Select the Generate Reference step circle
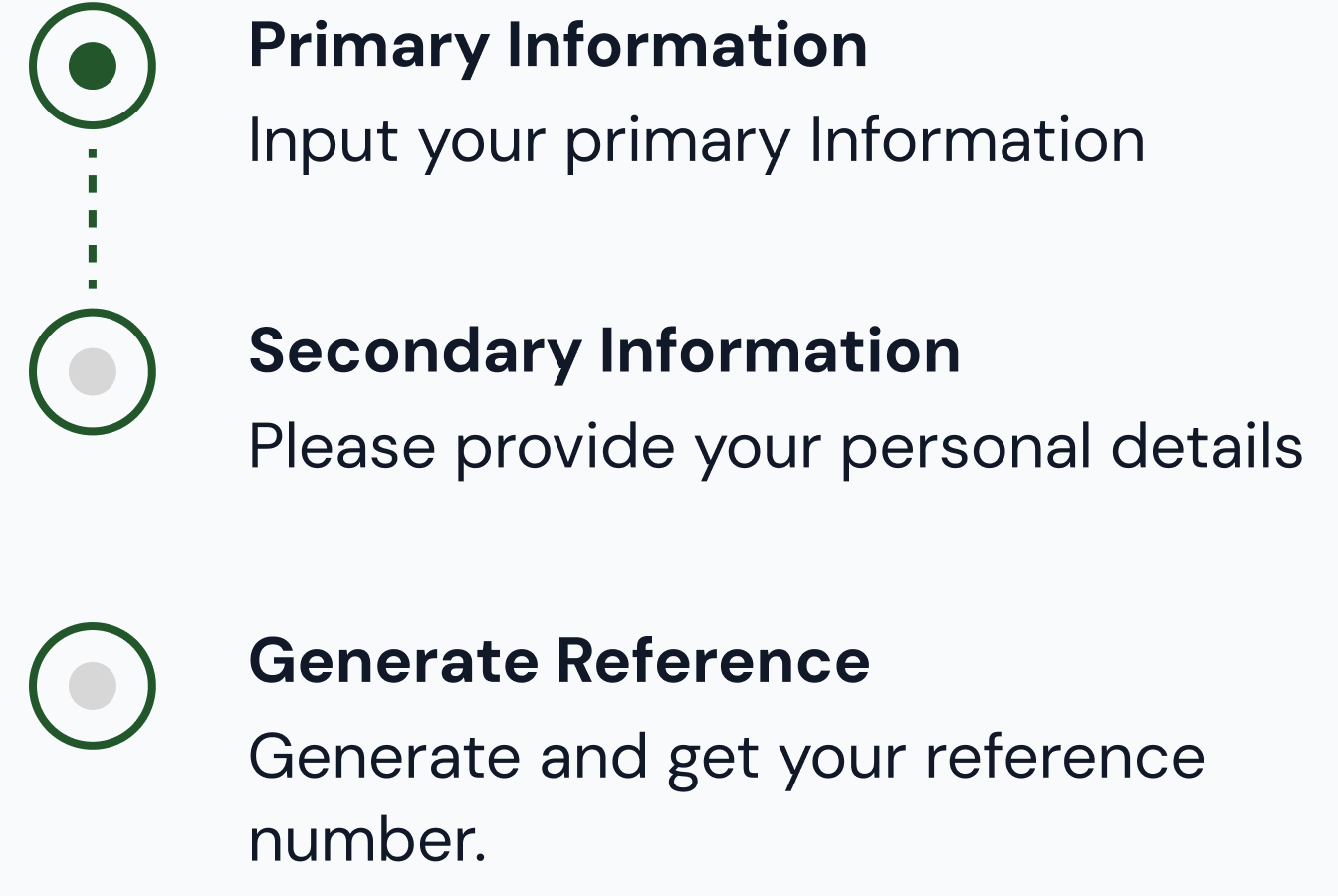1338x896 pixels. (93, 685)
